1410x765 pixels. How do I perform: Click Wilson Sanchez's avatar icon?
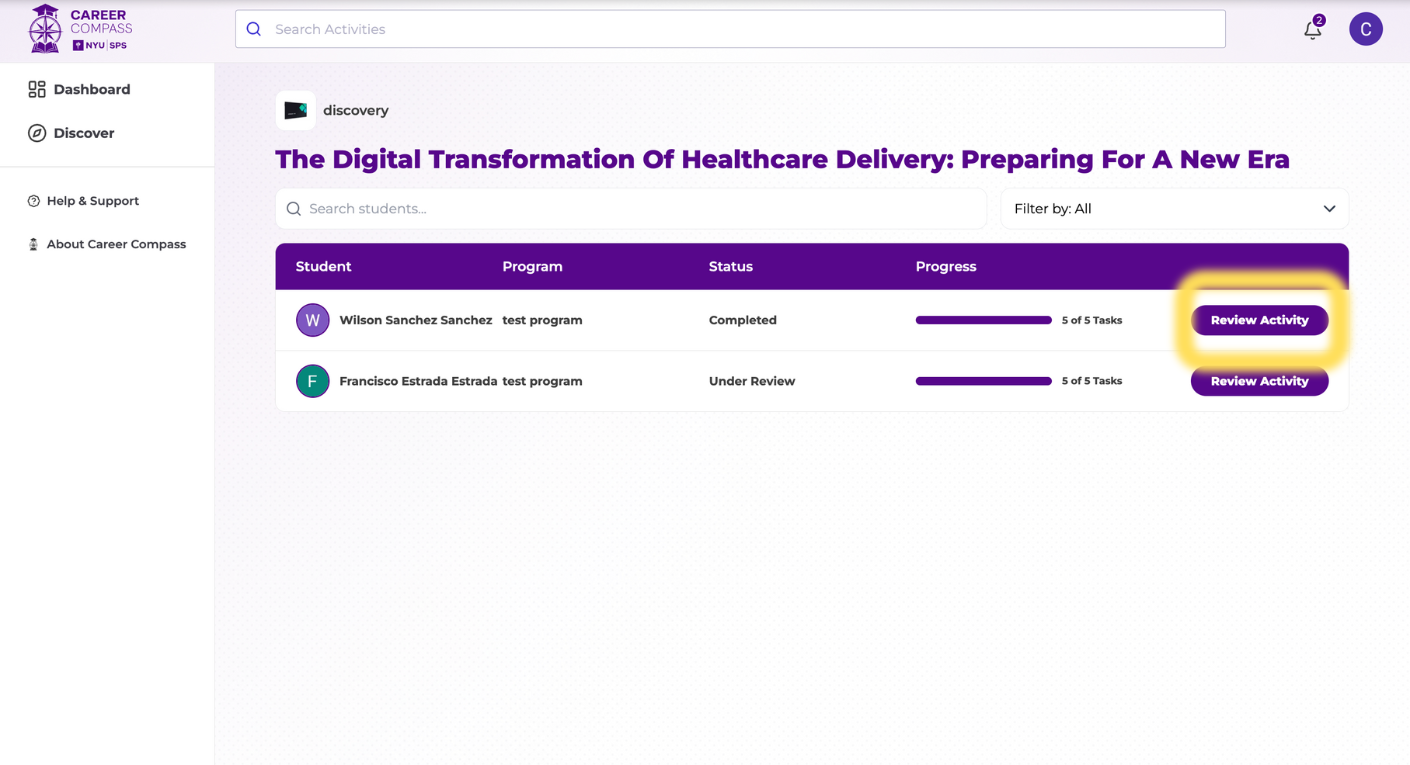click(313, 321)
